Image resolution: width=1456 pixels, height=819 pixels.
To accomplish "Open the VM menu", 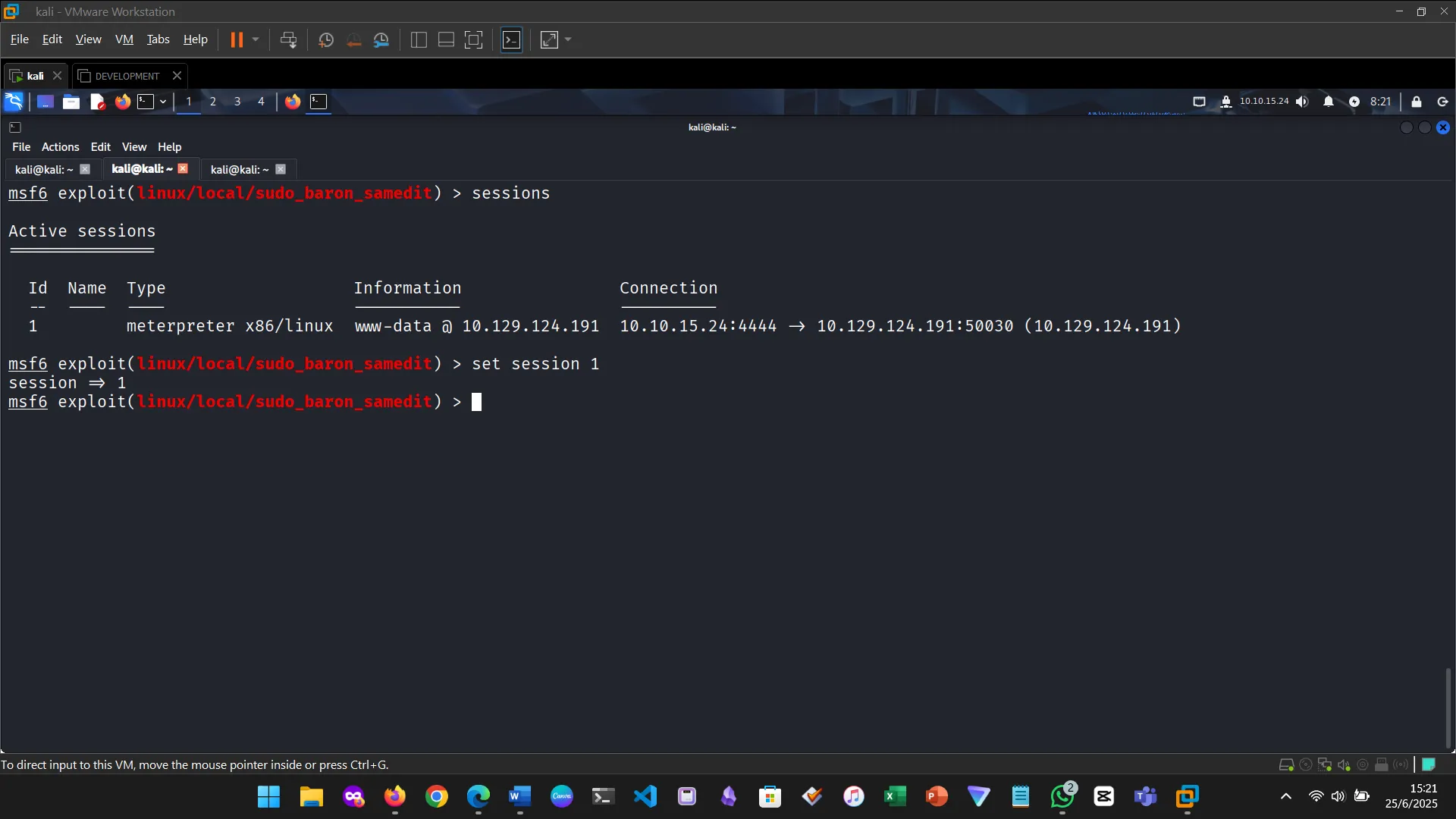I will pos(124,39).
